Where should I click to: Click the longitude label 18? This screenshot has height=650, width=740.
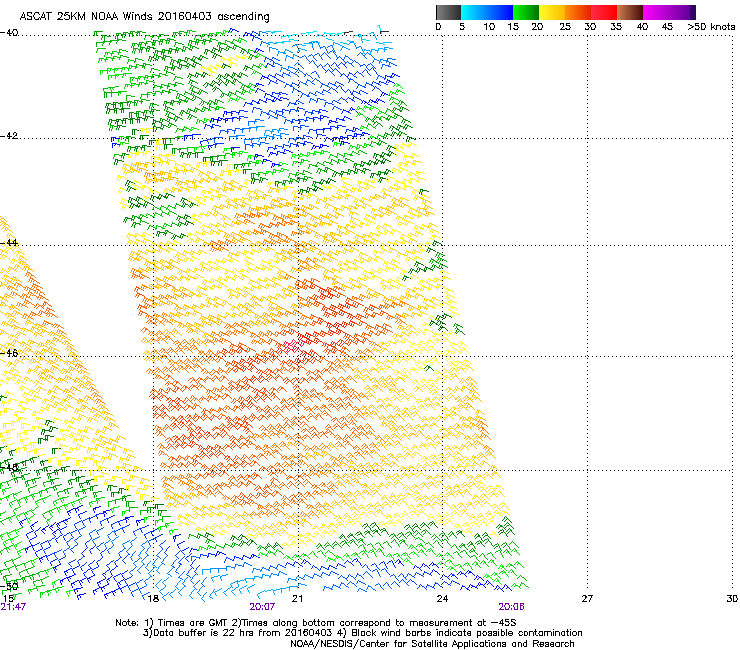[152, 599]
